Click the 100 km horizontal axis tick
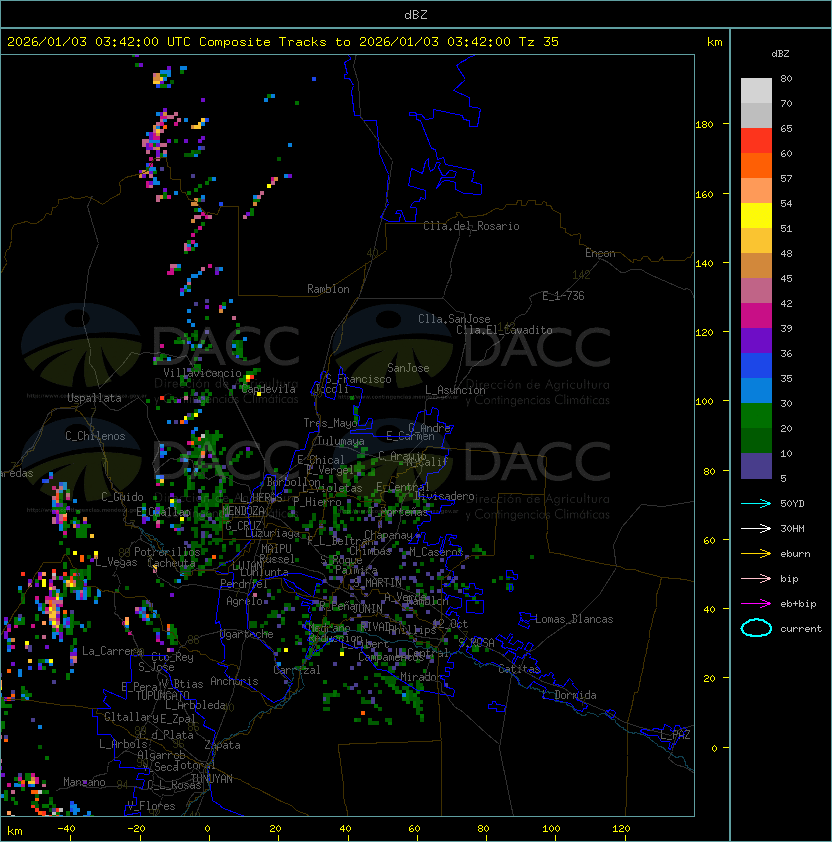Screen dimensions: 832x842 pyautogui.click(x=552, y=829)
